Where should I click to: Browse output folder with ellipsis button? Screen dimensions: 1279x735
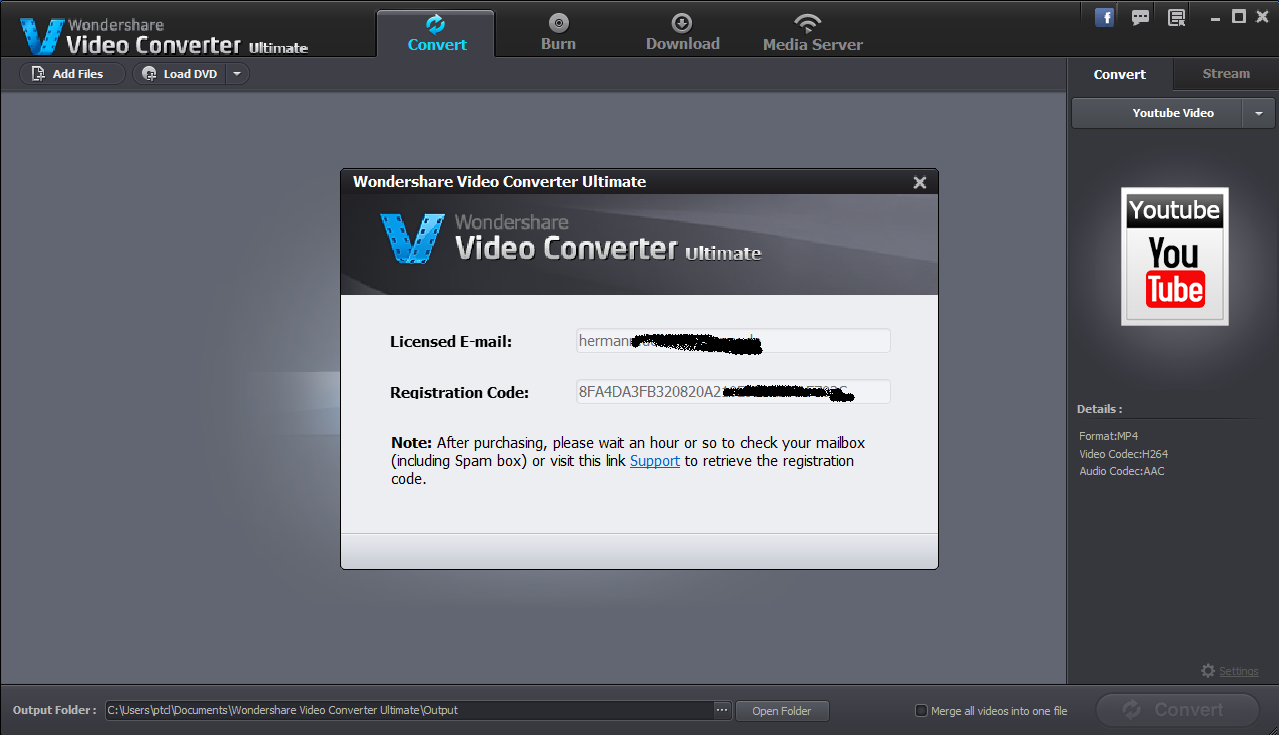[723, 710]
